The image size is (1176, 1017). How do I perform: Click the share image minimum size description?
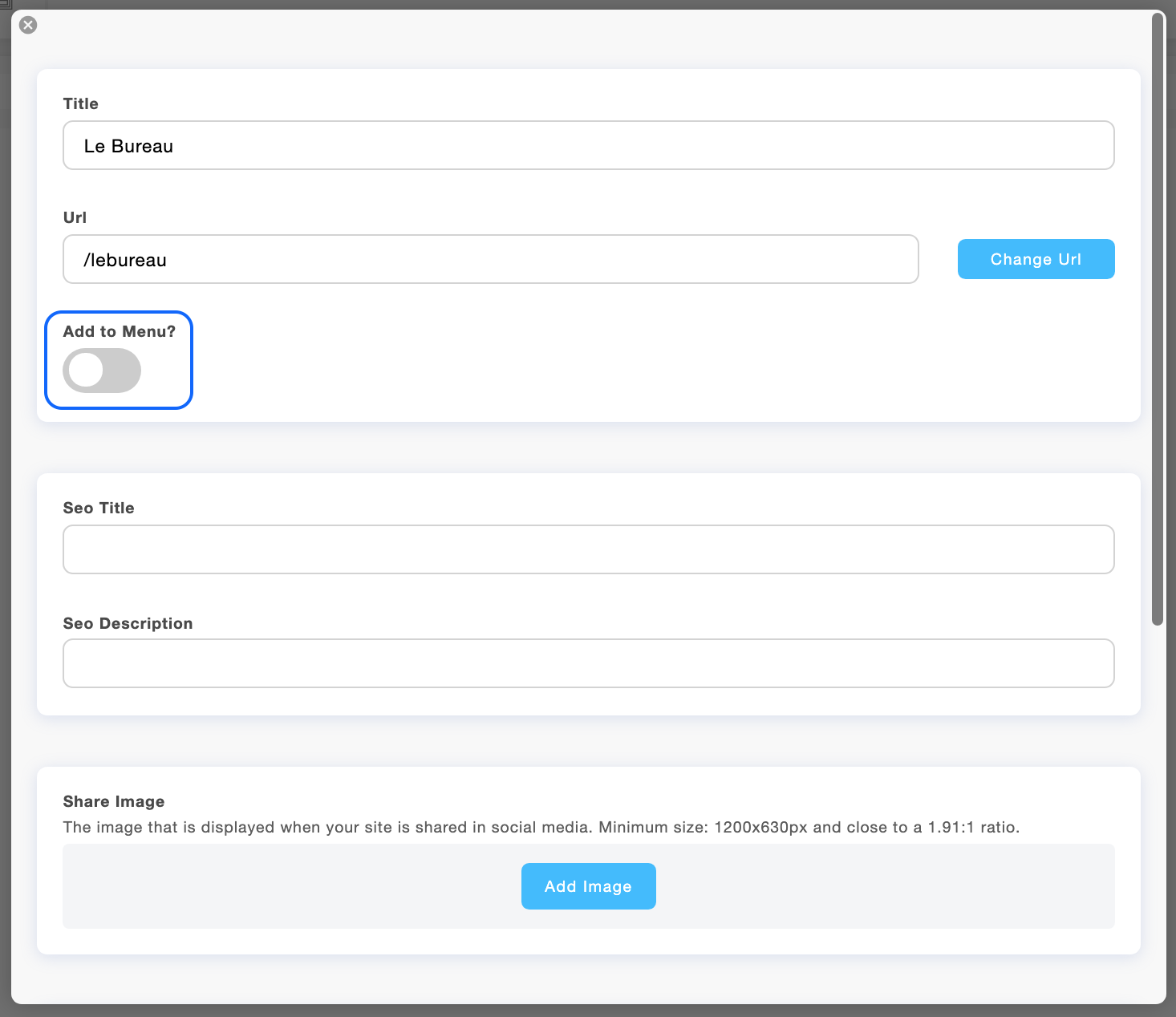pos(541,828)
